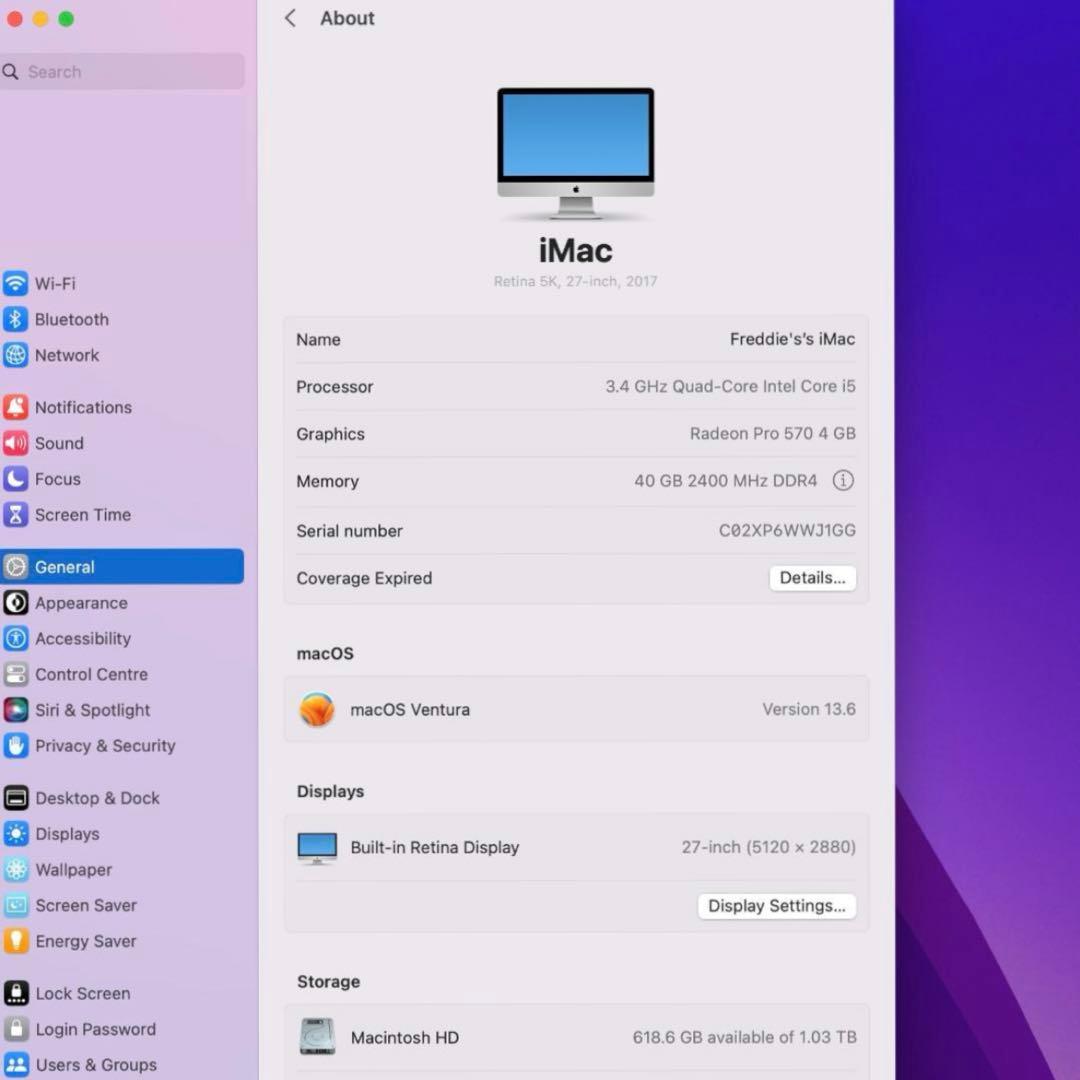
Task: Open Display Settings for the Retina display
Action: 776,906
